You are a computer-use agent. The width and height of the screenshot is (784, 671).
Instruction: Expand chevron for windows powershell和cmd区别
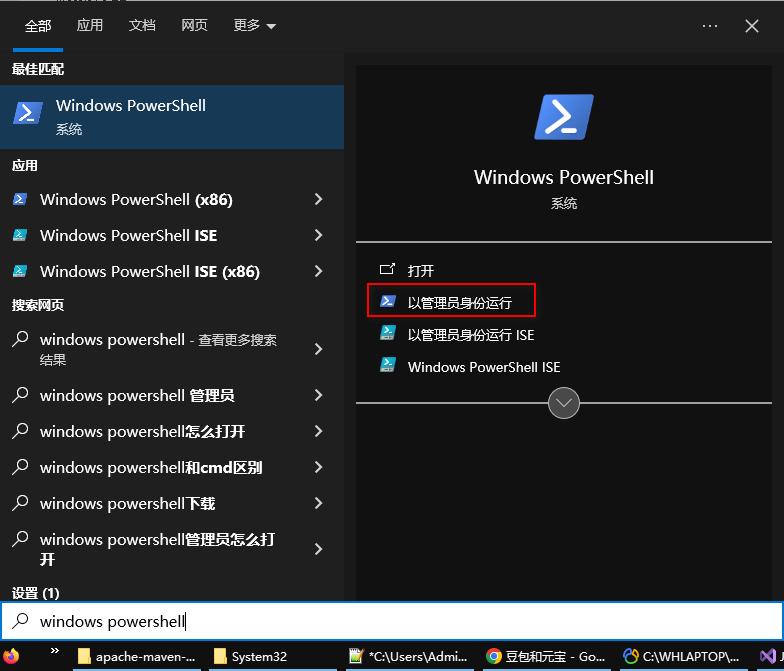pos(318,468)
